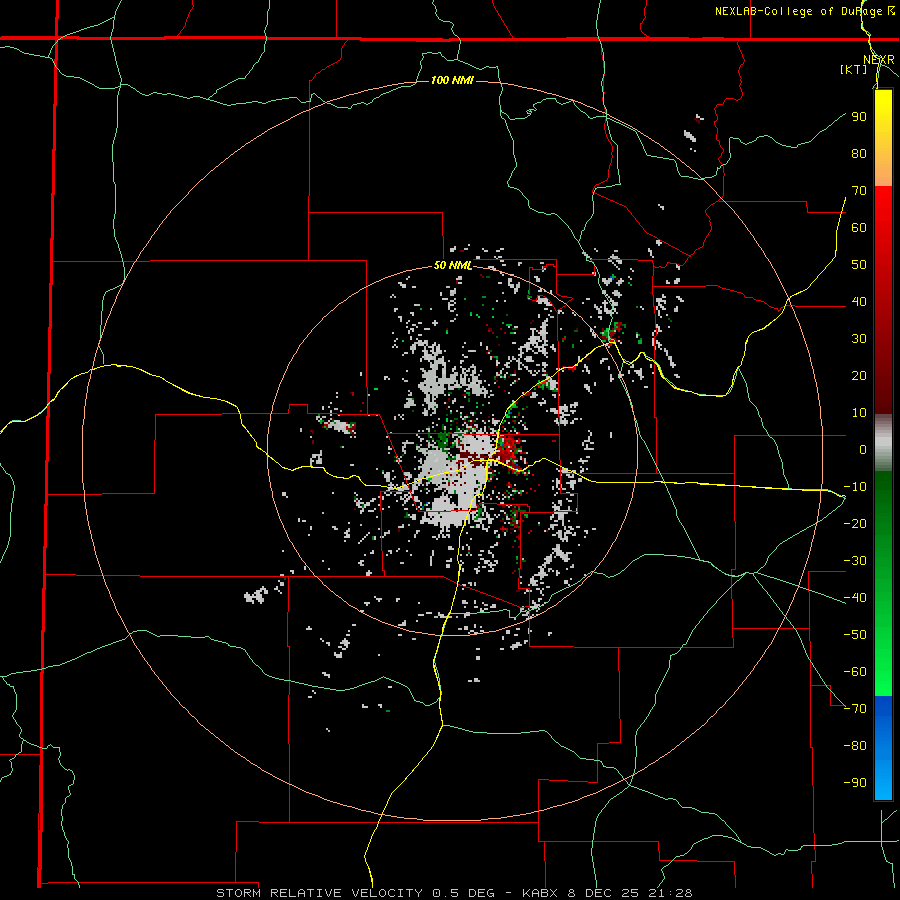Viewport: 900px width, 900px height.
Task: Click the -90 value on velocity scale
Action: tap(855, 782)
